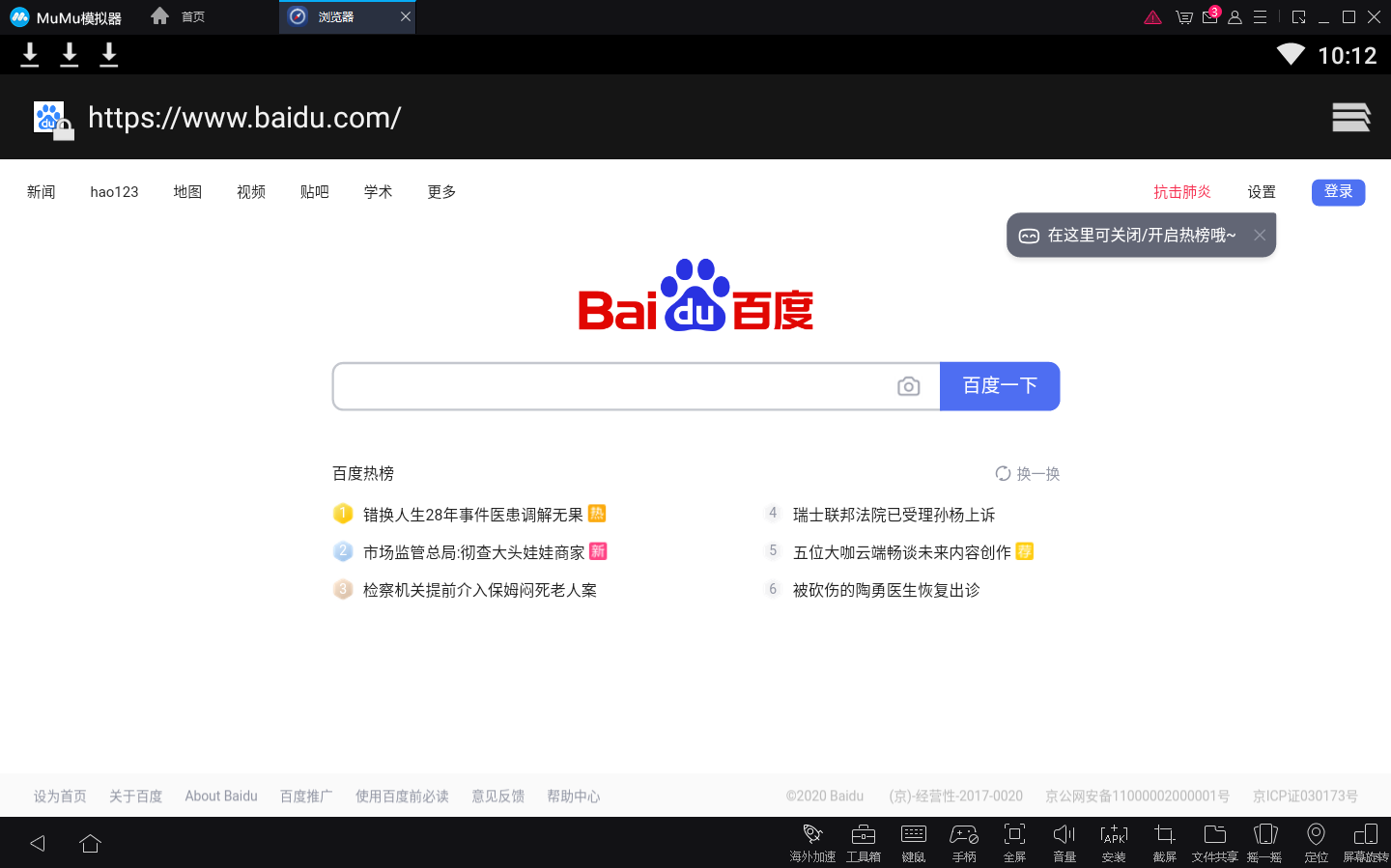Open hot item 检察机关提前介入保姆闷死老人案

[x=480, y=590]
